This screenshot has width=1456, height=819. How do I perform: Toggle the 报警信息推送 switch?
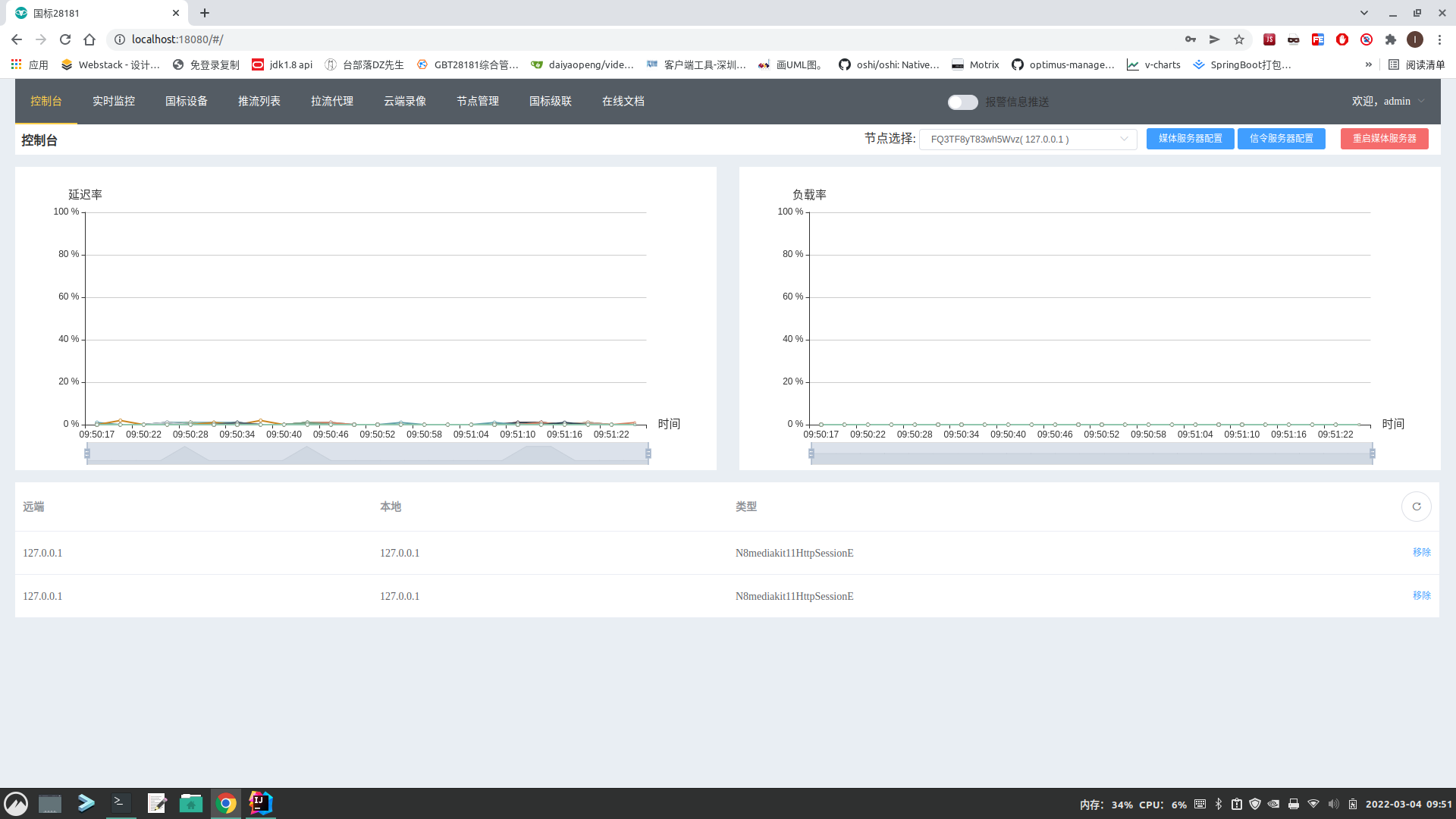[962, 102]
